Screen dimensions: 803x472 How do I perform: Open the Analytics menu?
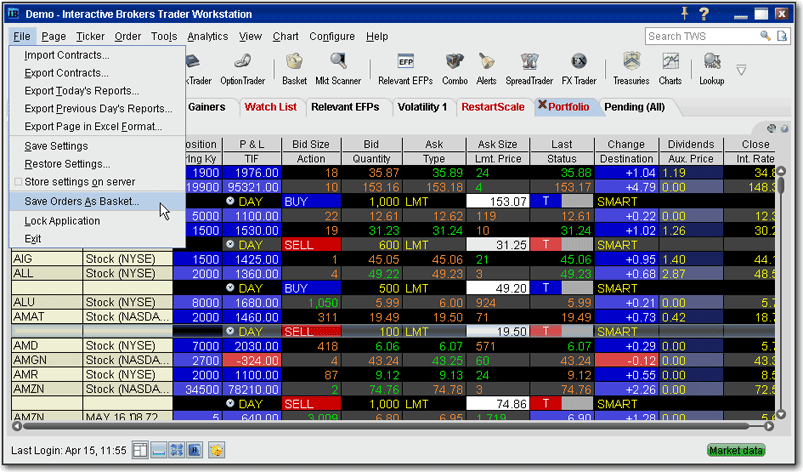(207, 36)
